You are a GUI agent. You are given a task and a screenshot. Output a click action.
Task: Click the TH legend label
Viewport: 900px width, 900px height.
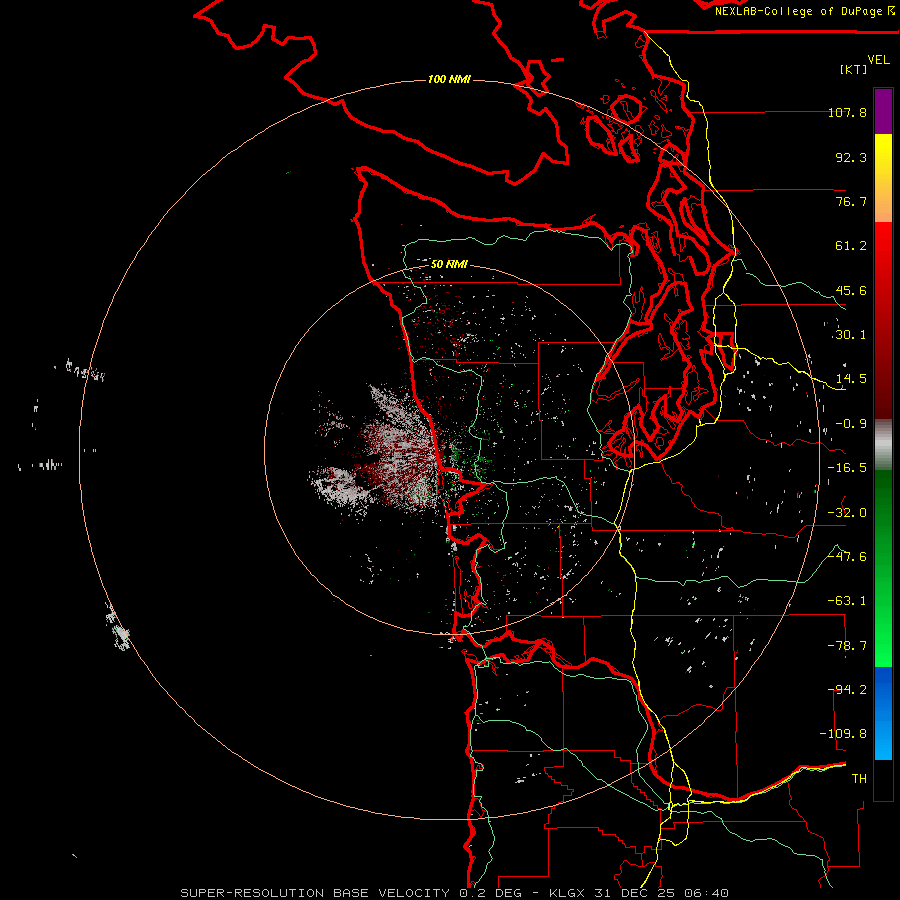click(x=859, y=779)
